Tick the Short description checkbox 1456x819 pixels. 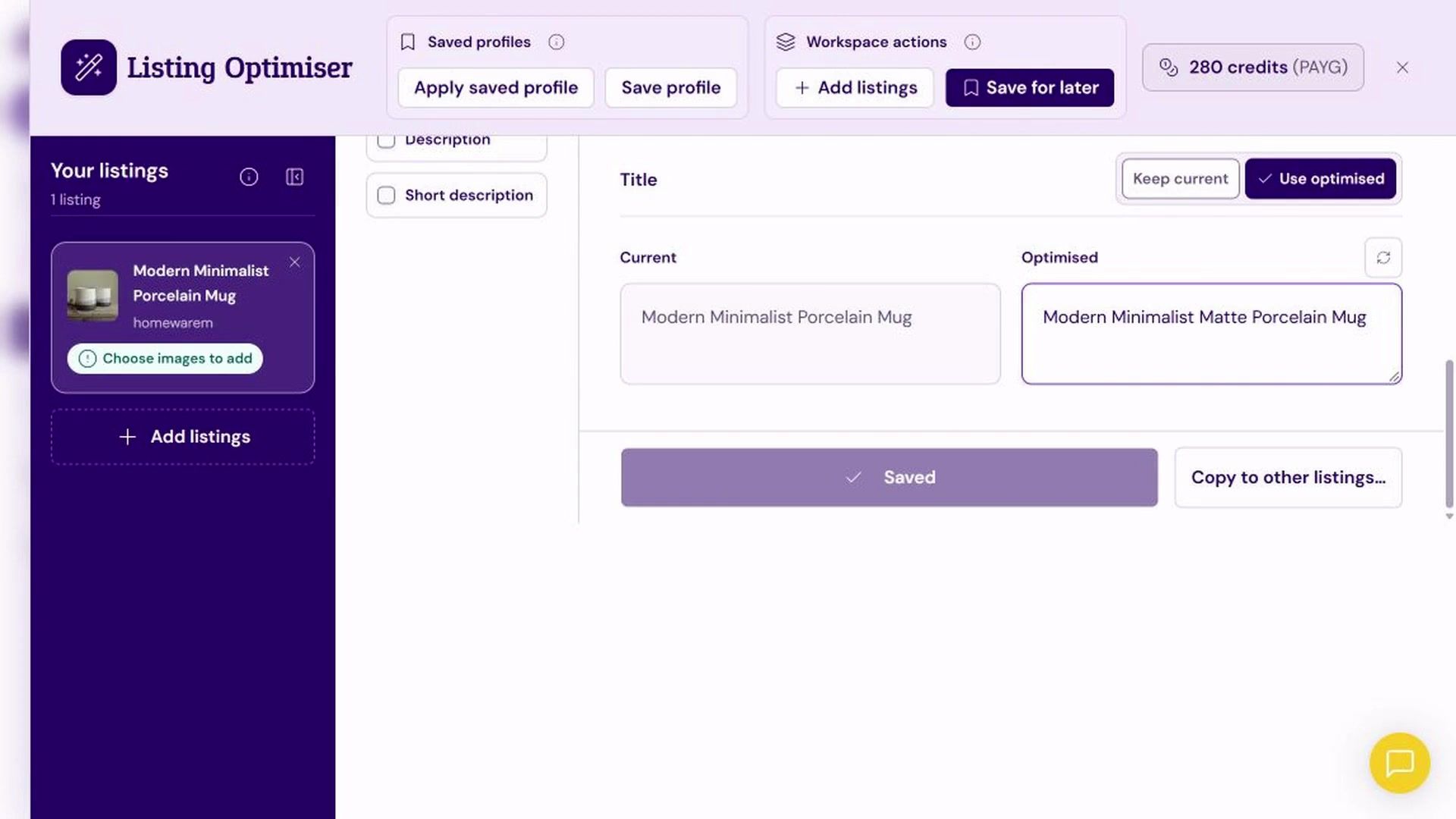pyautogui.click(x=386, y=196)
